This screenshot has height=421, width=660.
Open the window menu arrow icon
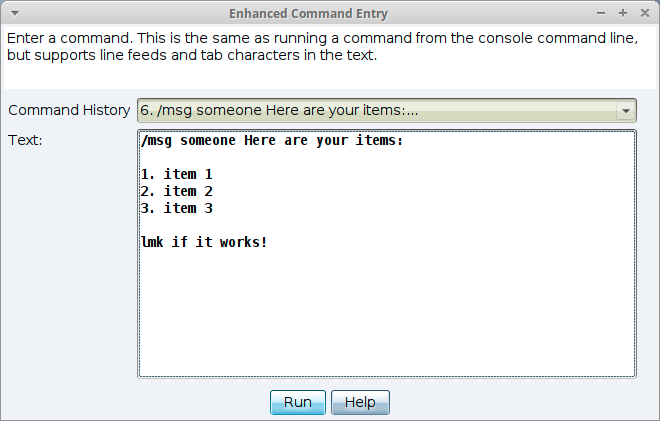pyautogui.click(x=11, y=14)
